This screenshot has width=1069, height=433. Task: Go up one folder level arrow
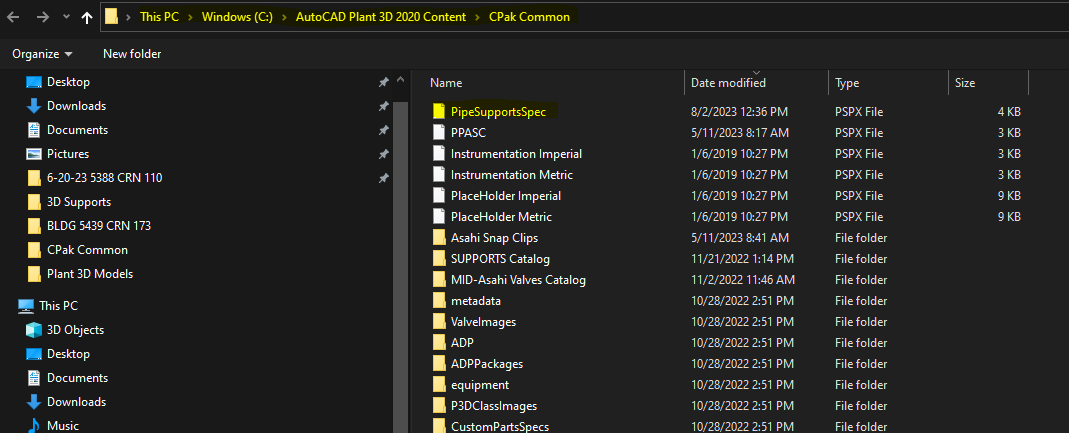(x=87, y=18)
